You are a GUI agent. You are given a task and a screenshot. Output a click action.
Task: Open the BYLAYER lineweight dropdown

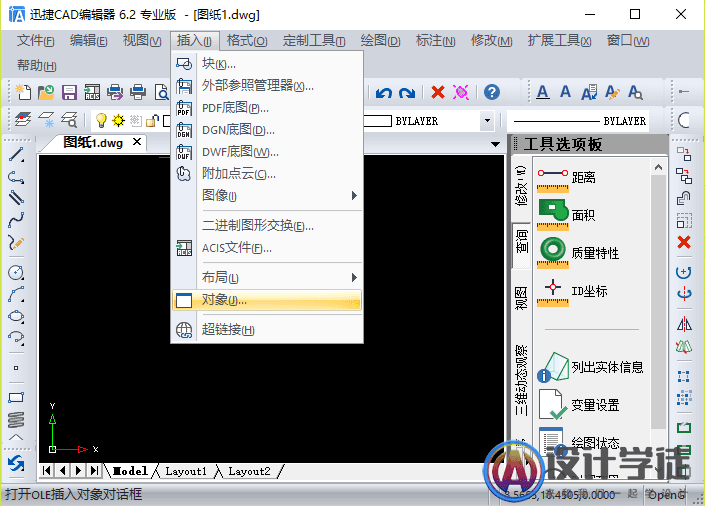point(578,121)
